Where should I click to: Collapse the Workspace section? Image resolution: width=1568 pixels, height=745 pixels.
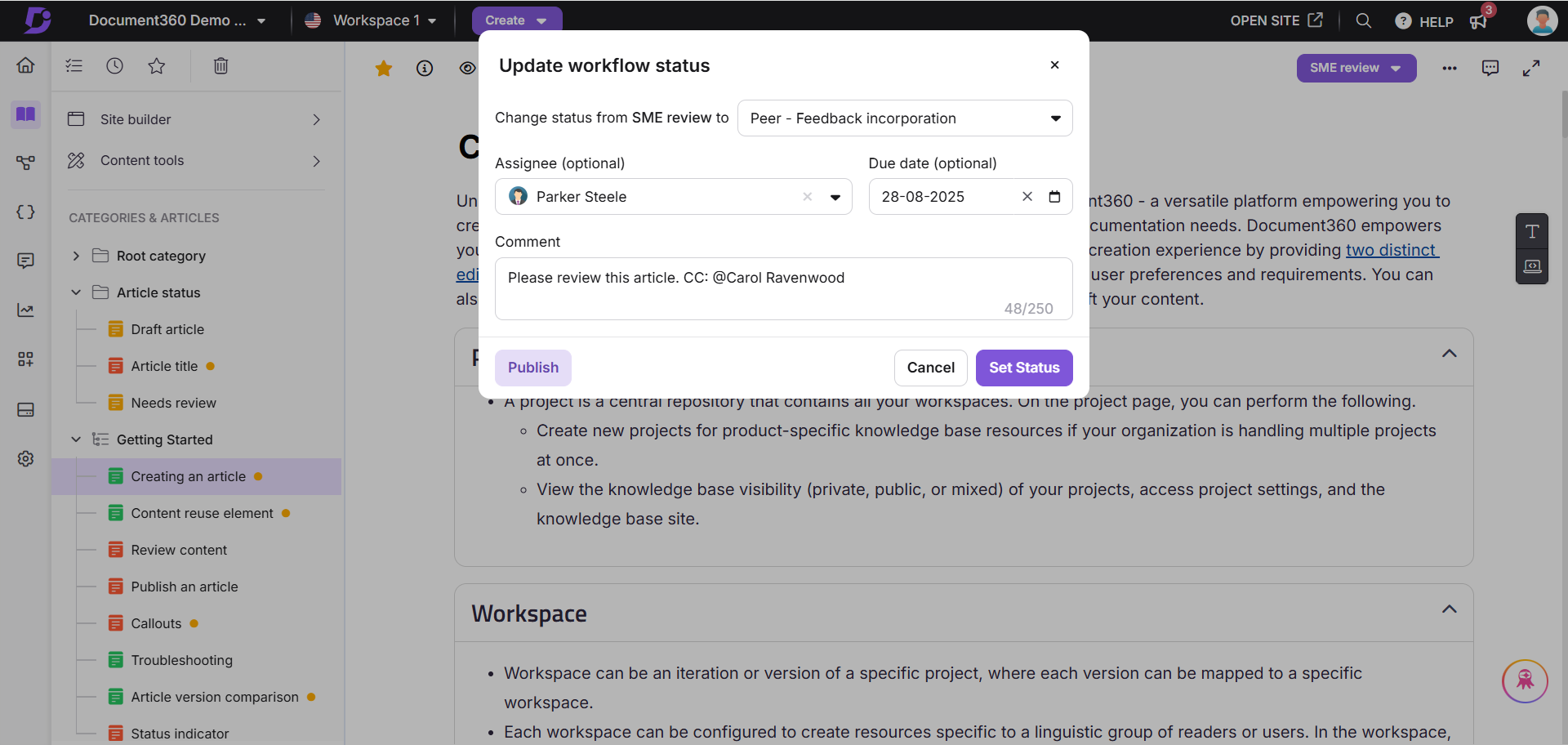(x=1450, y=609)
